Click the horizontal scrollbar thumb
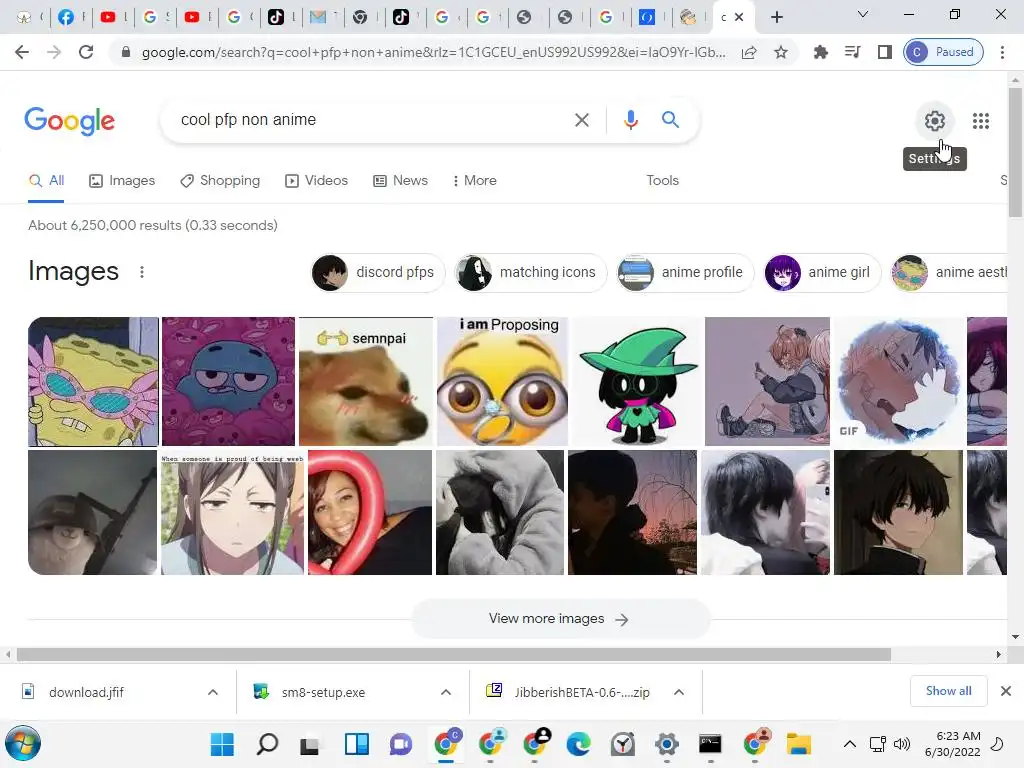 point(454,654)
